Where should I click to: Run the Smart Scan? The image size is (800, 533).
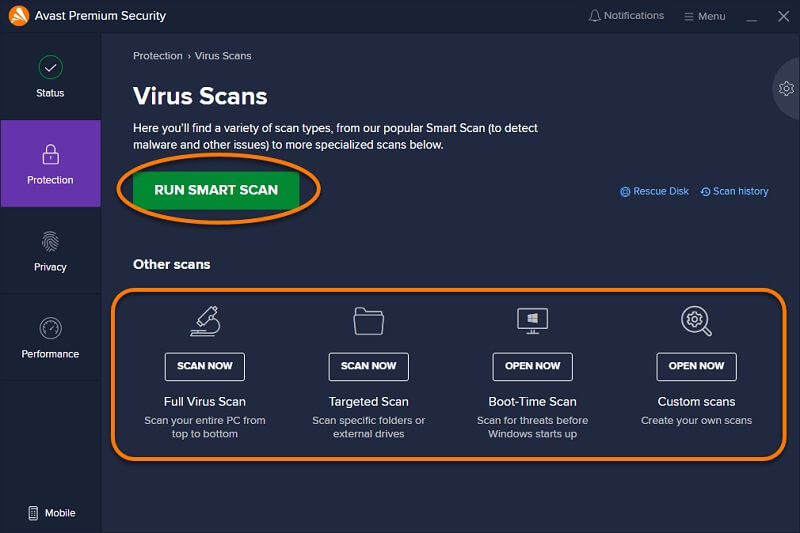pyautogui.click(x=216, y=190)
